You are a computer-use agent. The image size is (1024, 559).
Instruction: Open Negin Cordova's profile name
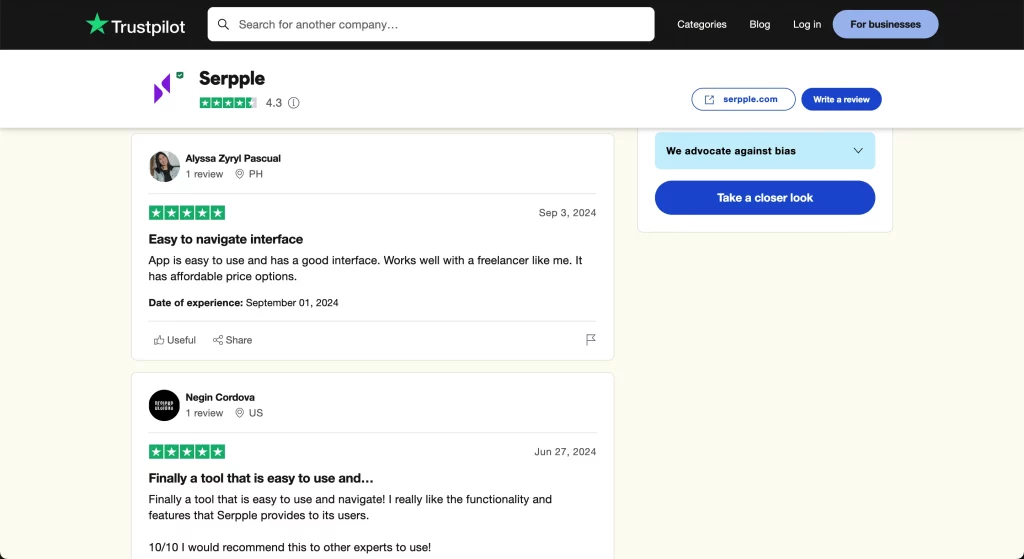[x=220, y=397]
